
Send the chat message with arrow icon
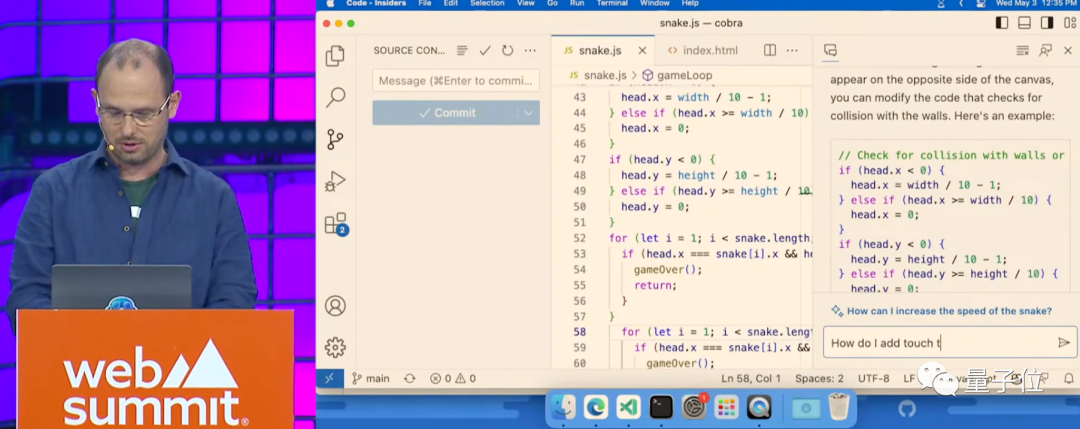[1063, 343]
